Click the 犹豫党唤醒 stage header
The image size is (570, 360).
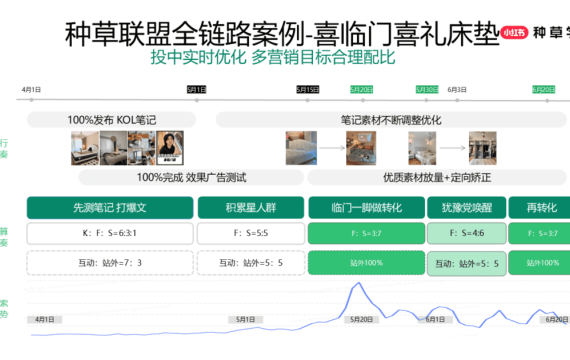point(467,208)
